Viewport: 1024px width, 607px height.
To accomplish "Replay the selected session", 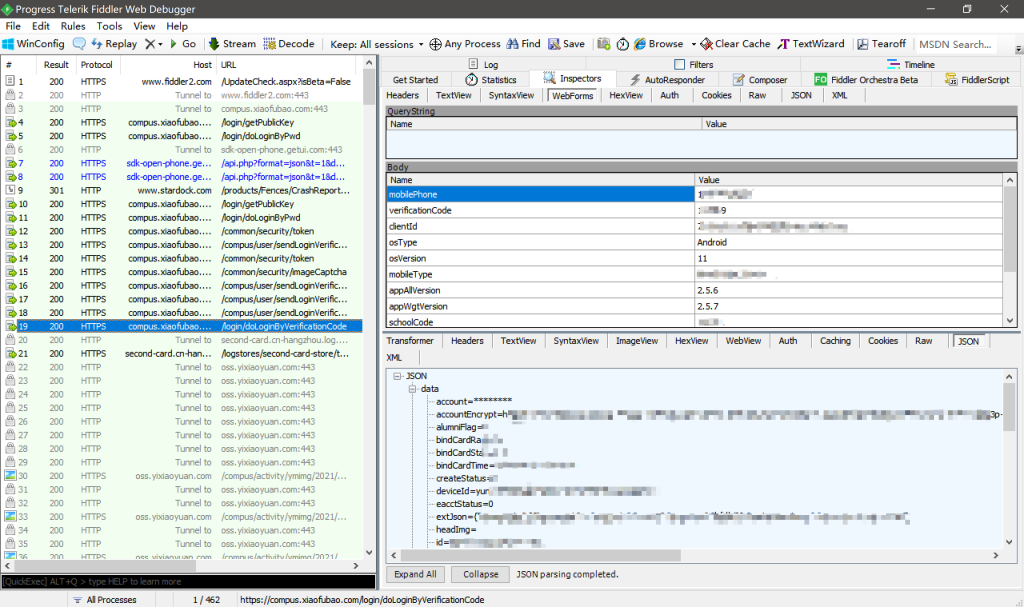I will 114,44.
